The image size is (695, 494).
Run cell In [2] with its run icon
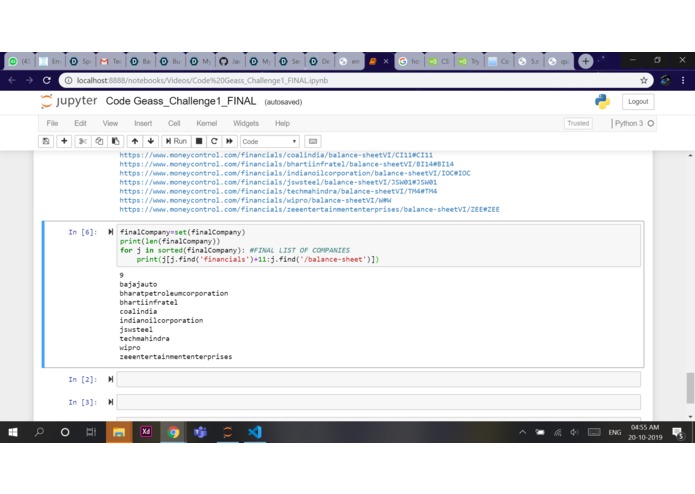pos(110,379)
